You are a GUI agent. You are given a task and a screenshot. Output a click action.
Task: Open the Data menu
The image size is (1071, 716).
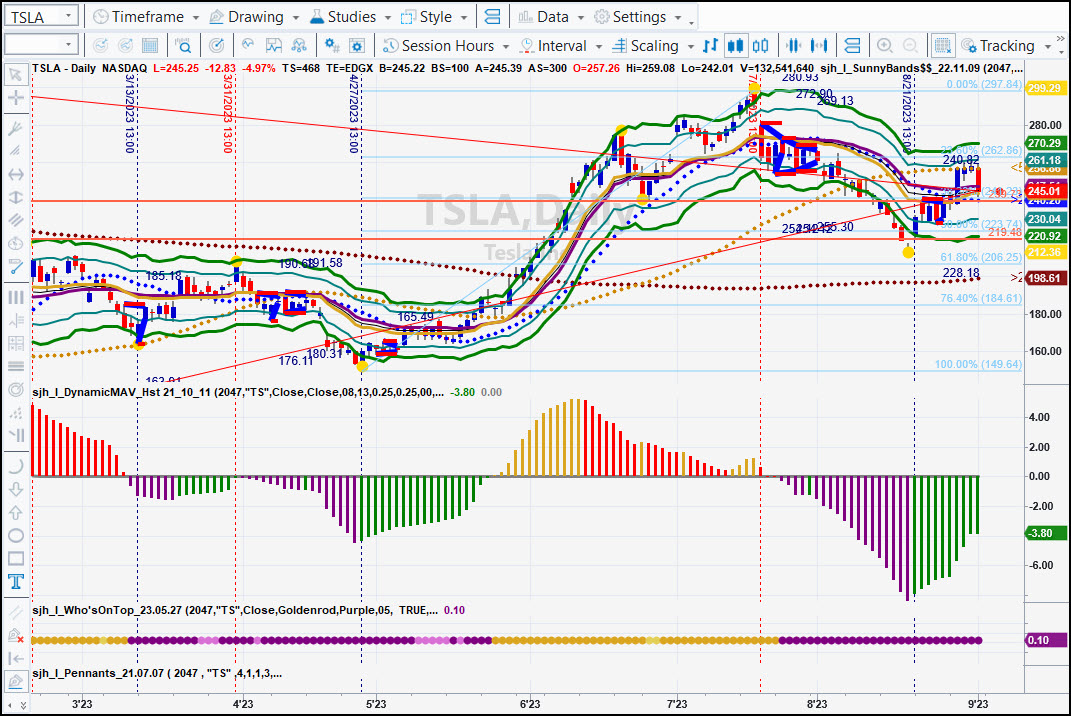[x=551, y=16]
